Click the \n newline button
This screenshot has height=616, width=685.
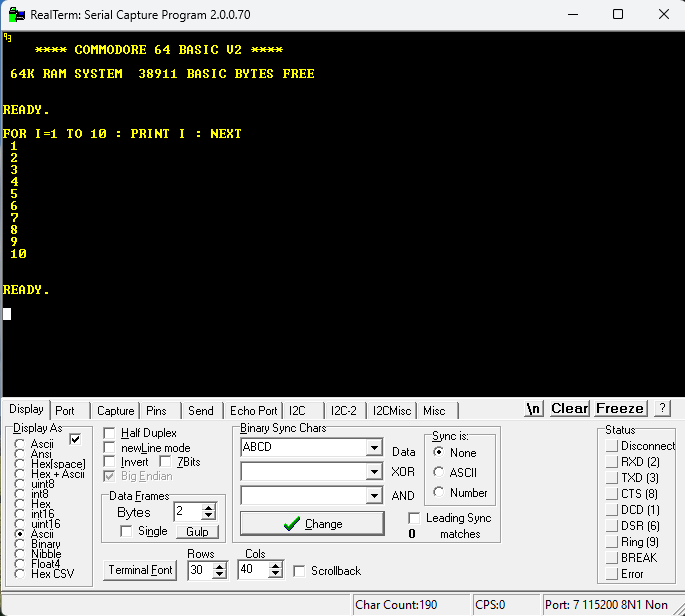click(534, 409)
